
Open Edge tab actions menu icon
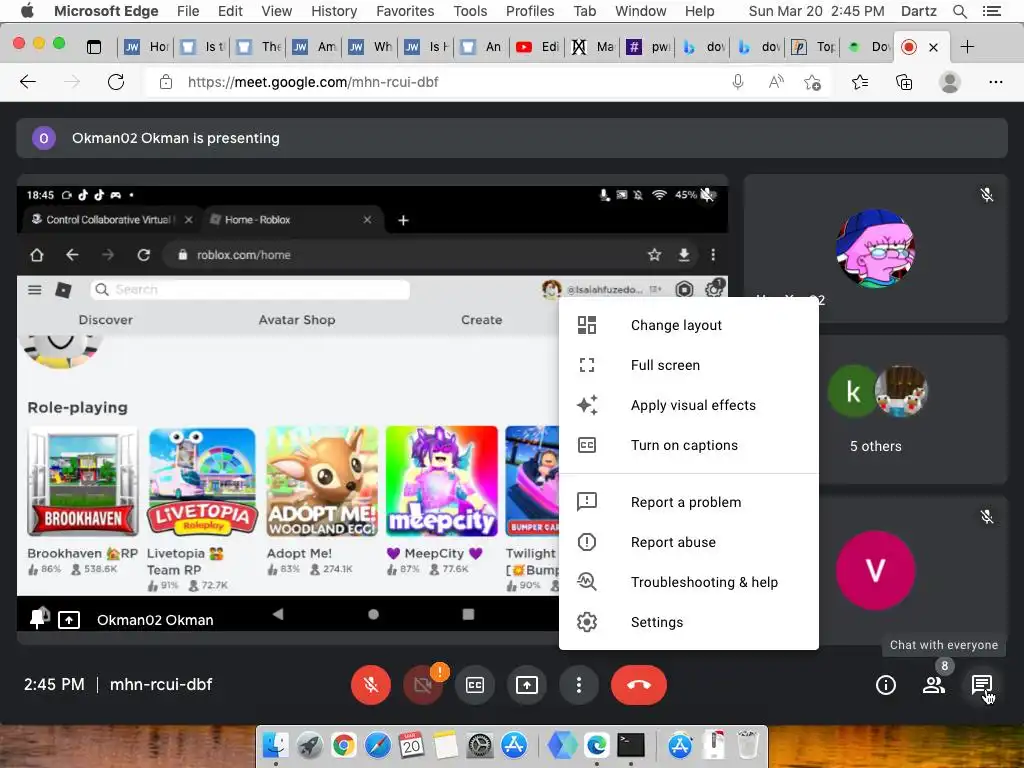point(94,46)
